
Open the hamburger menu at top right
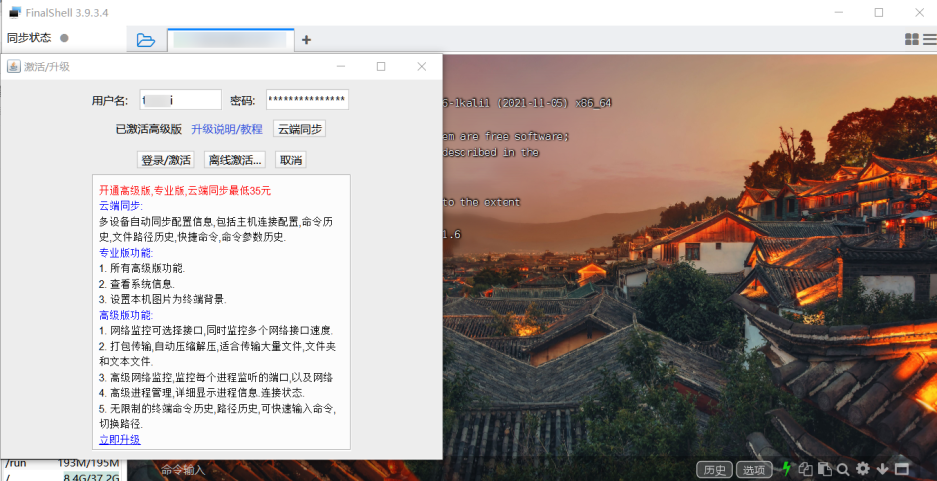930,39
